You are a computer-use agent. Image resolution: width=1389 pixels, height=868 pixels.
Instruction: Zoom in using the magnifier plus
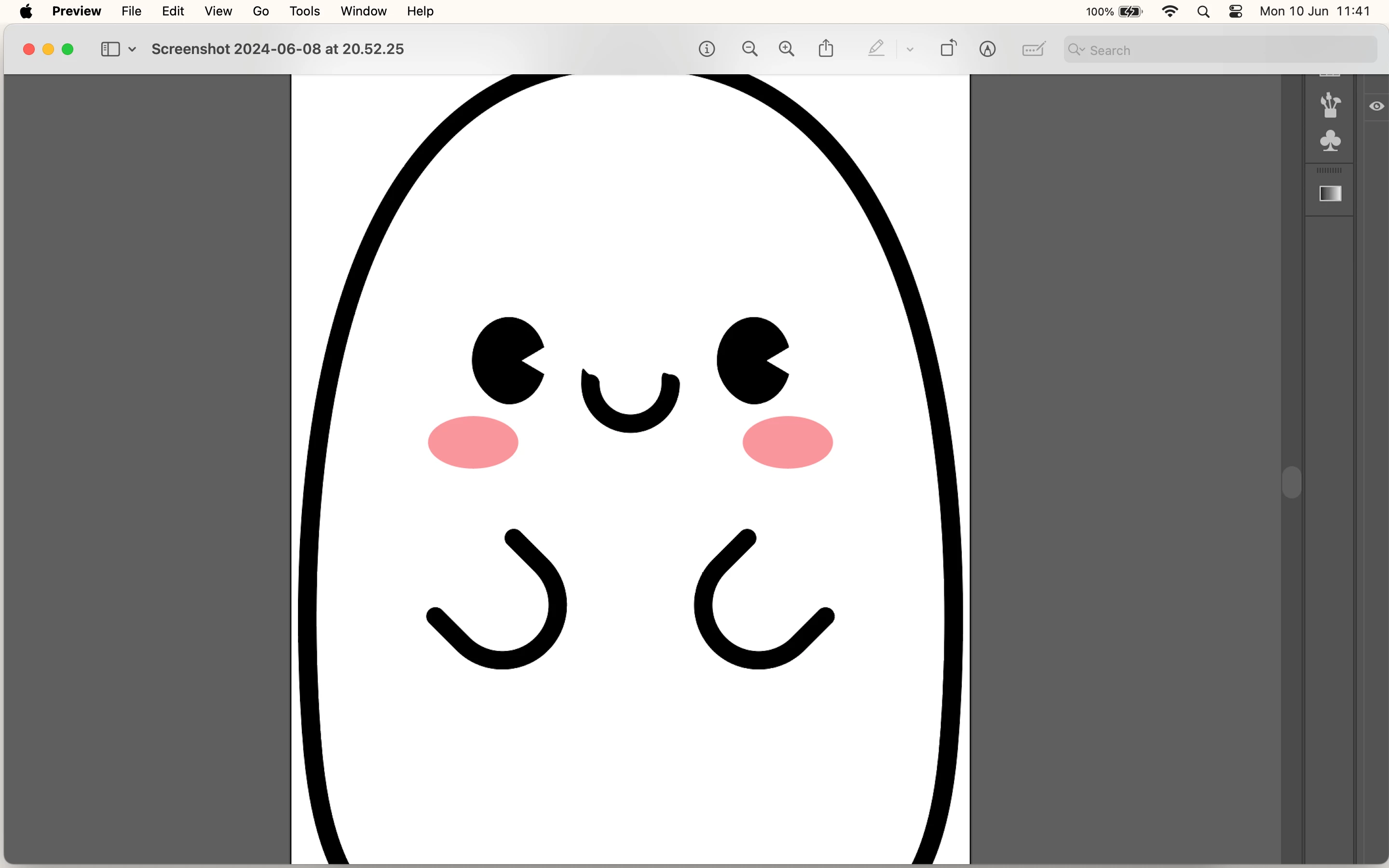click(x=786, y=49)
